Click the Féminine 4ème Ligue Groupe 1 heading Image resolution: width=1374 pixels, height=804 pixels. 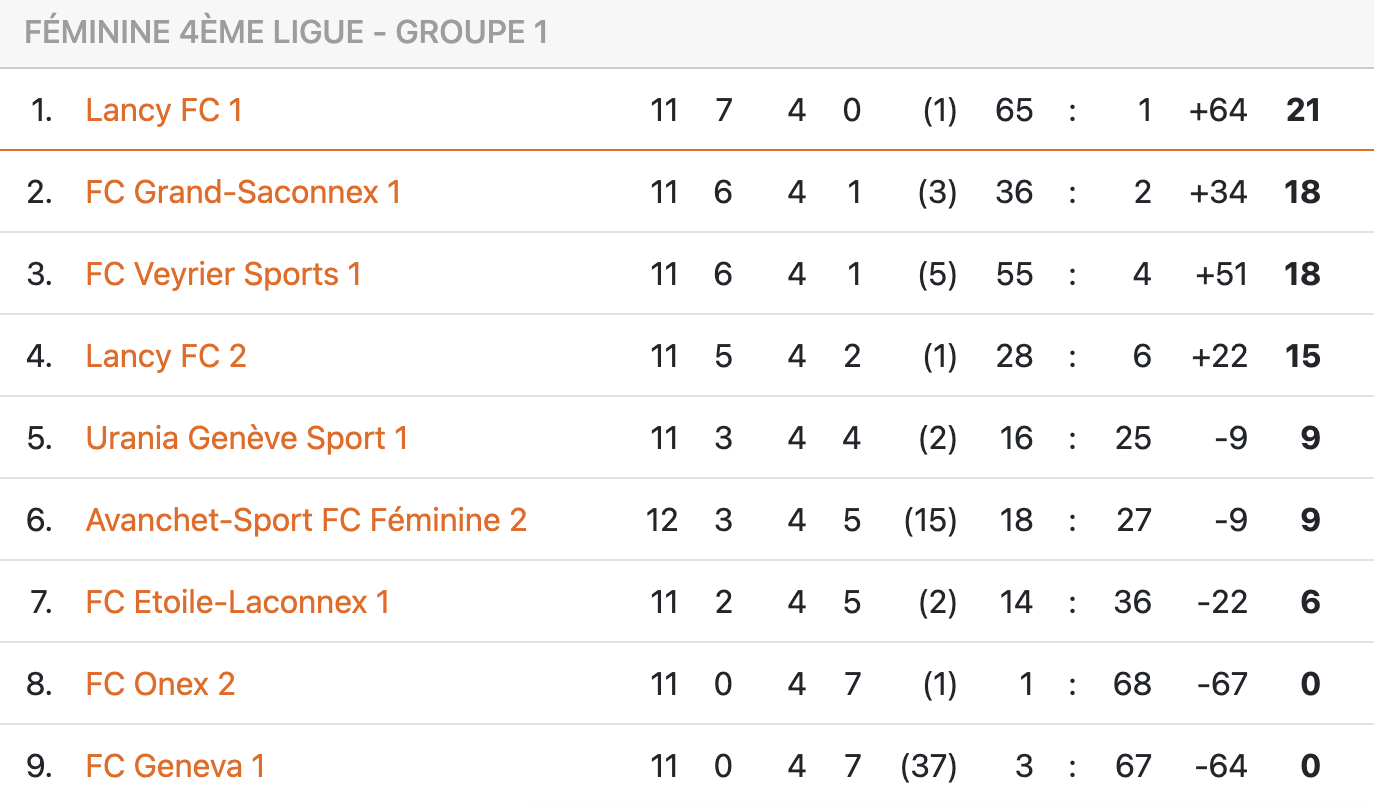tap(286, 33)
